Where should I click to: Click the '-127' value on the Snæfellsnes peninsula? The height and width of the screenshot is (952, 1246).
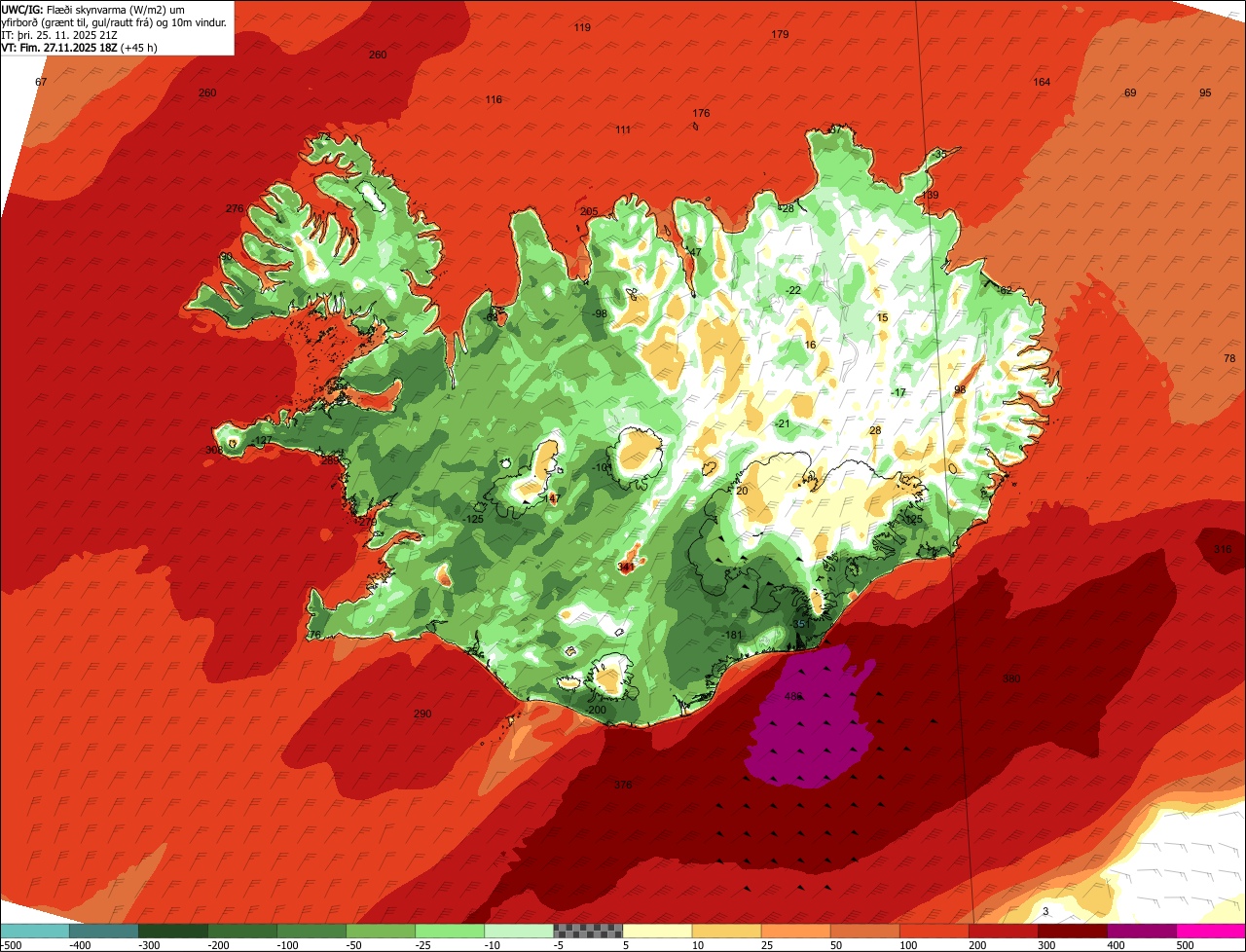261,441
